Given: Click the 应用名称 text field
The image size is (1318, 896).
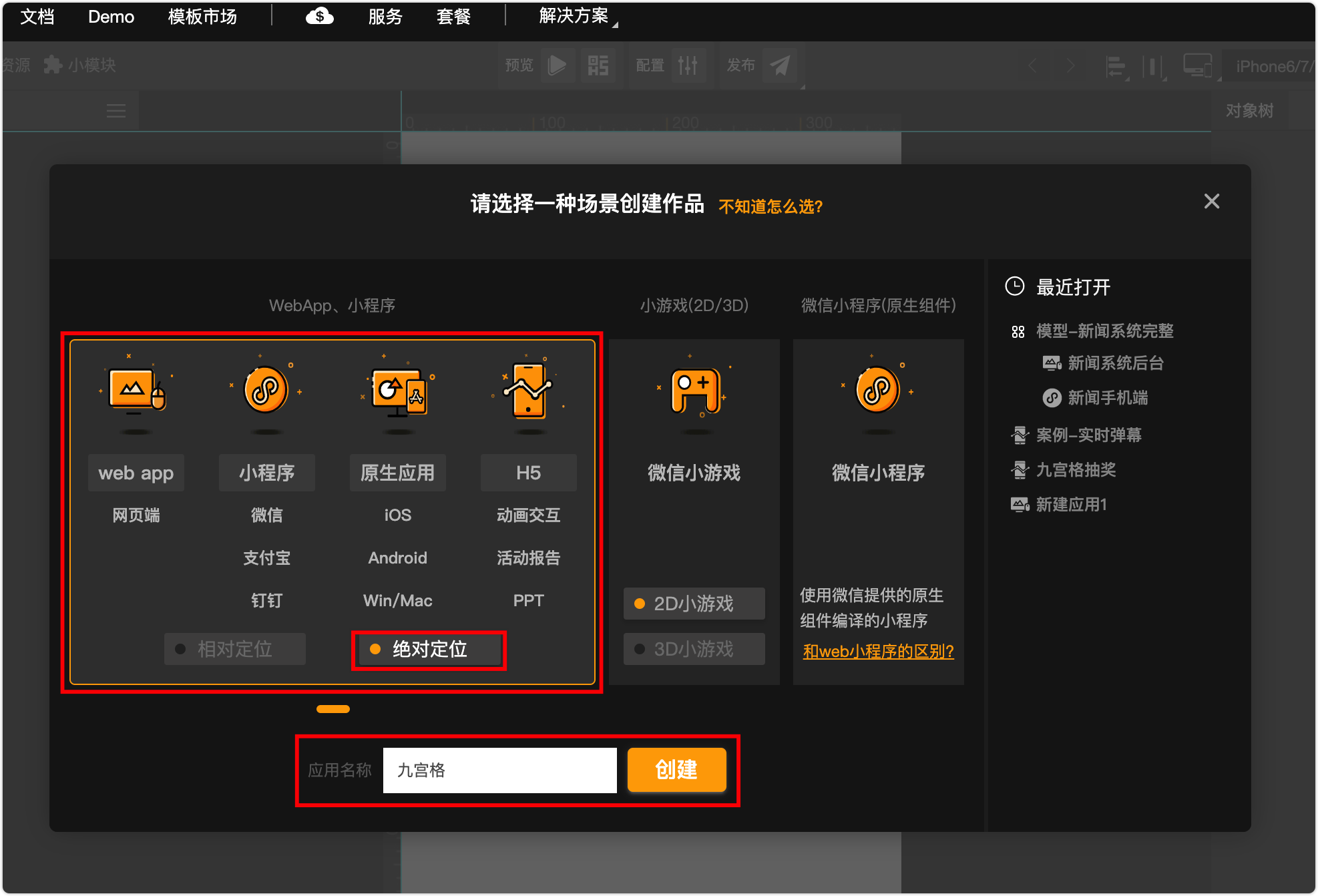Looking at the screenshot, I should pos(499,770).
